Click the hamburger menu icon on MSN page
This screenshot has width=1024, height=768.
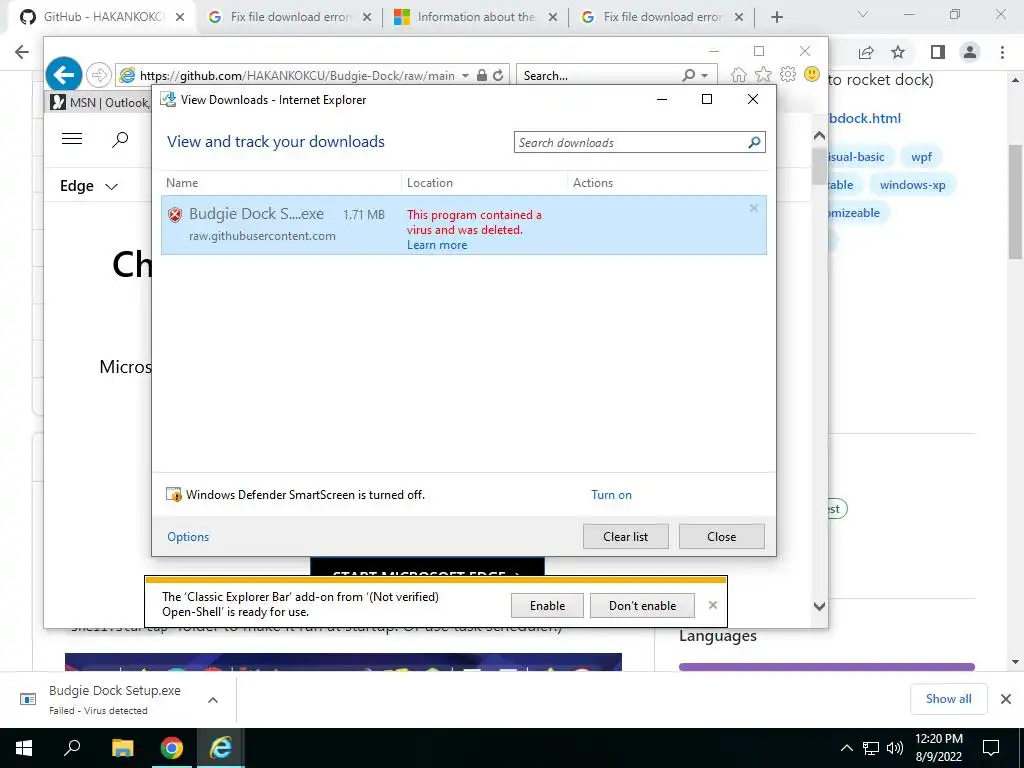[x=72, y=138]
